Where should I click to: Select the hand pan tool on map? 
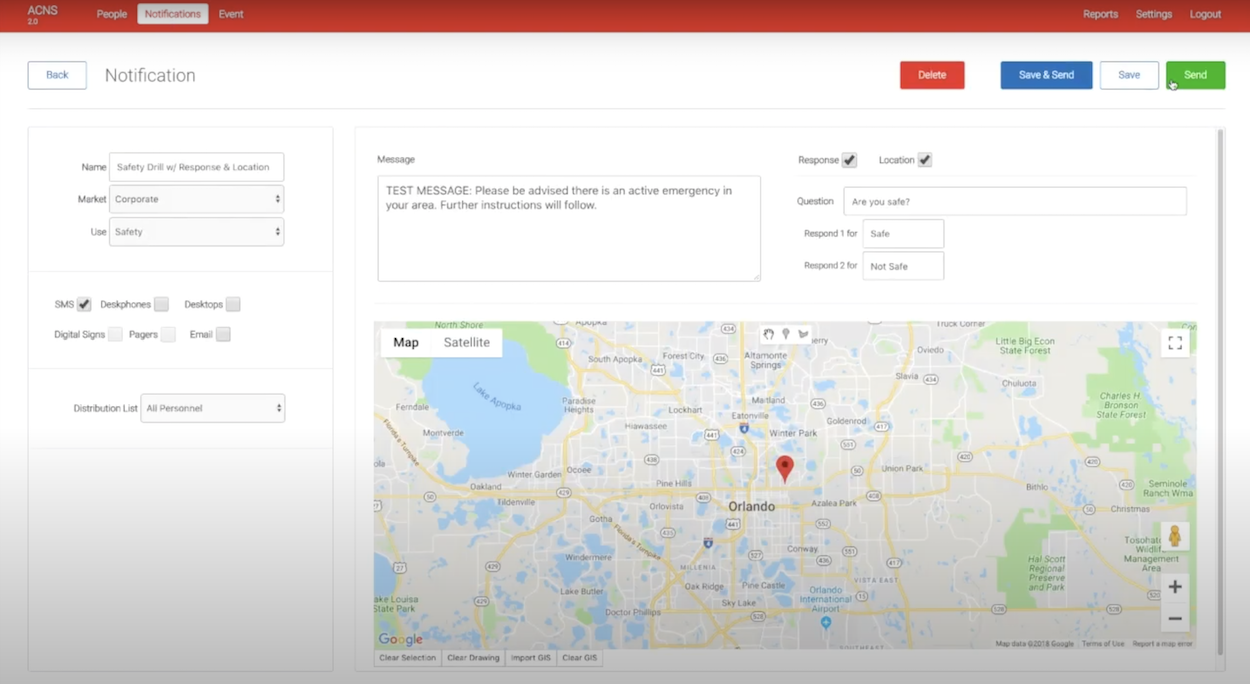769,334
